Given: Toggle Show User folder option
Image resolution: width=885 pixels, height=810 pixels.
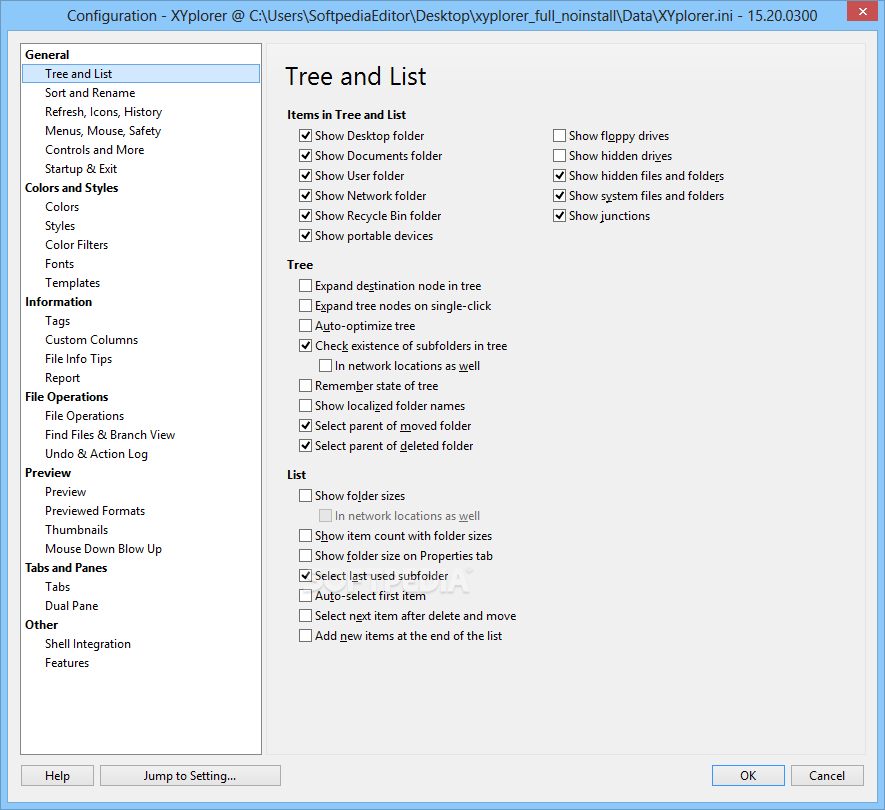Looking at the screenshot, I should [x=305, y=176].
